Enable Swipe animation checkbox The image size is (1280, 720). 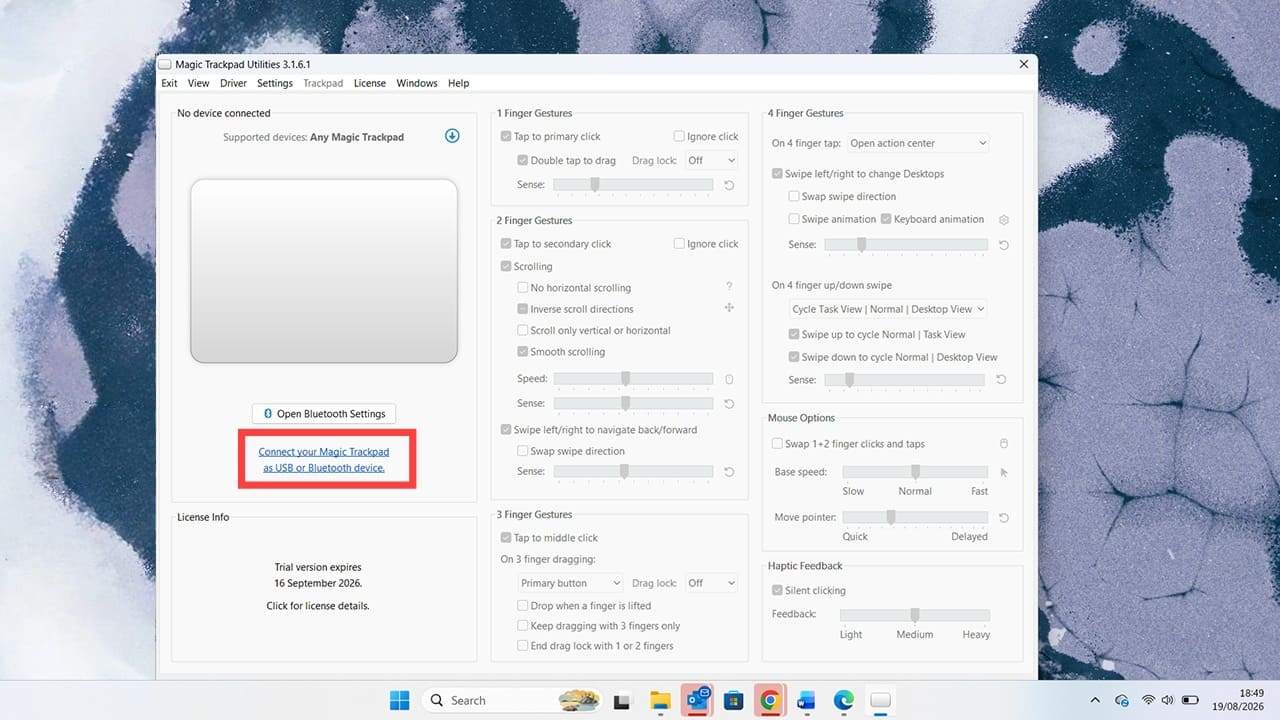click(x=794, y=219)
